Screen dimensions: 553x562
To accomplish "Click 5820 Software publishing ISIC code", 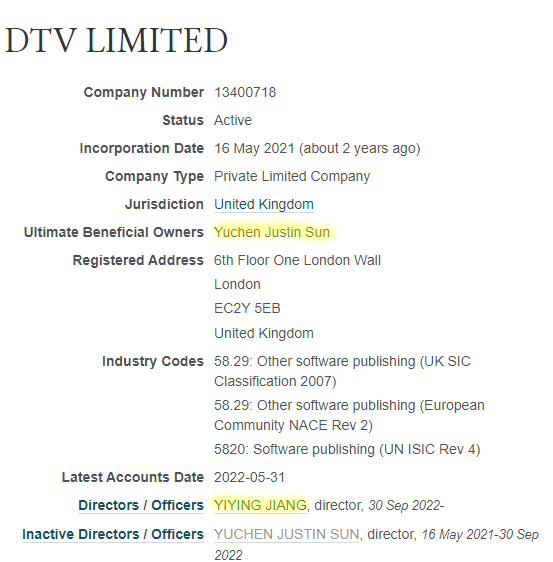I will click(x=347, y=449).
